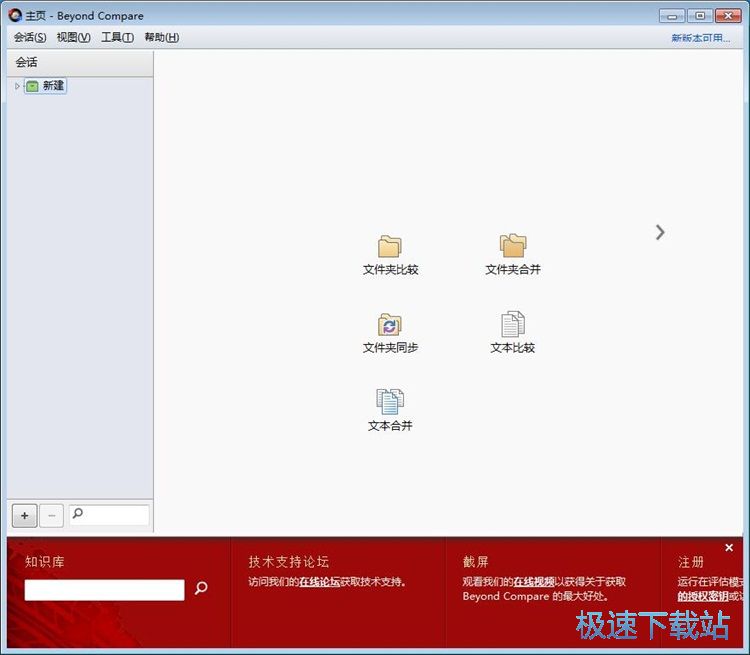Add a session with the plus button
The height and width of the screenshot is (655, 750).
click(x=24, y=516)
